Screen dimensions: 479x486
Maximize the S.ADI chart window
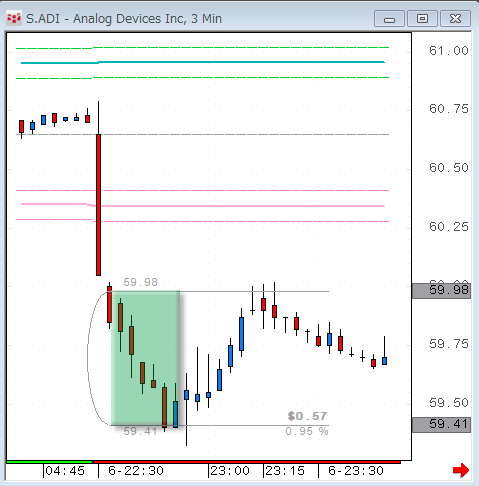(x=422, y=19)
